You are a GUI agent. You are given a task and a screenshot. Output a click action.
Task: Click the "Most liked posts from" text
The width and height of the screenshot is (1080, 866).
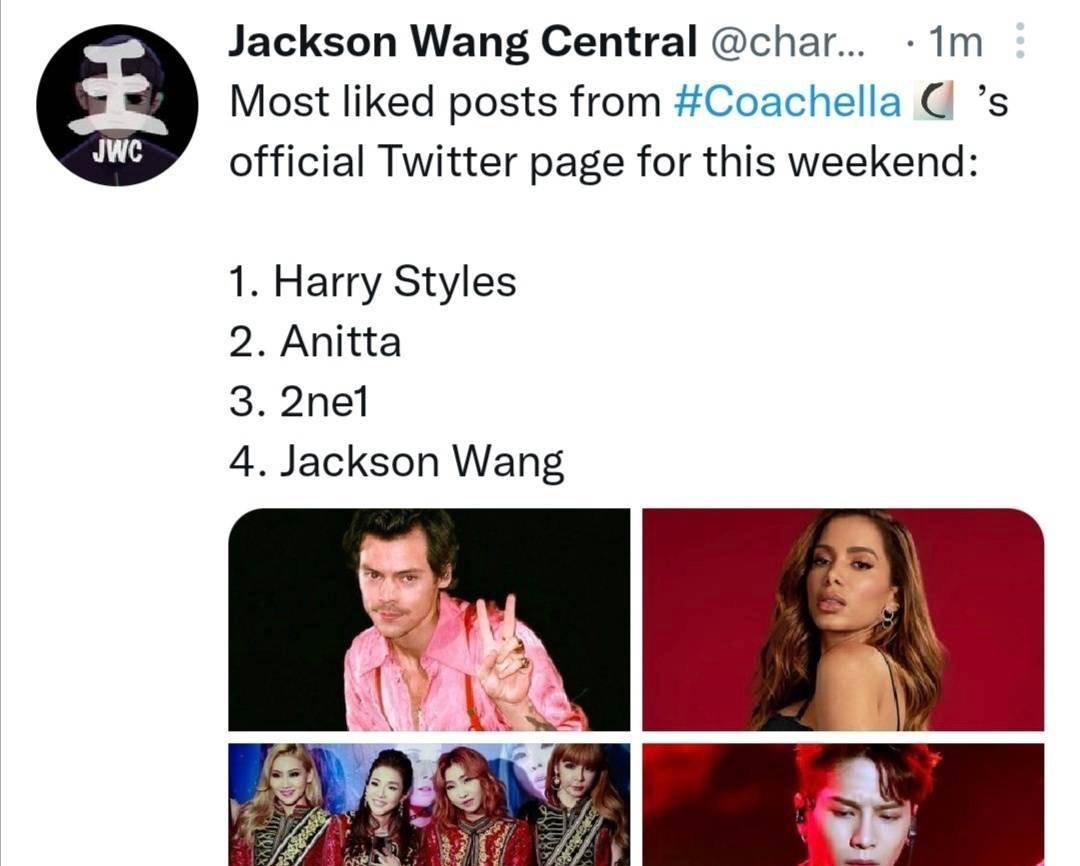[x=445, y=103]
